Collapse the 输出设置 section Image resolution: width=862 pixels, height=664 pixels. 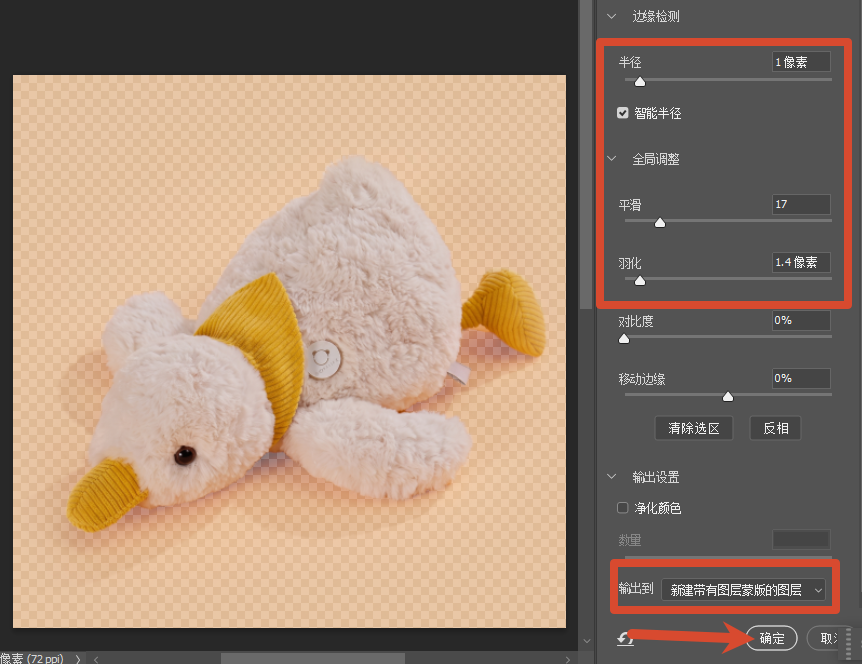611,477
